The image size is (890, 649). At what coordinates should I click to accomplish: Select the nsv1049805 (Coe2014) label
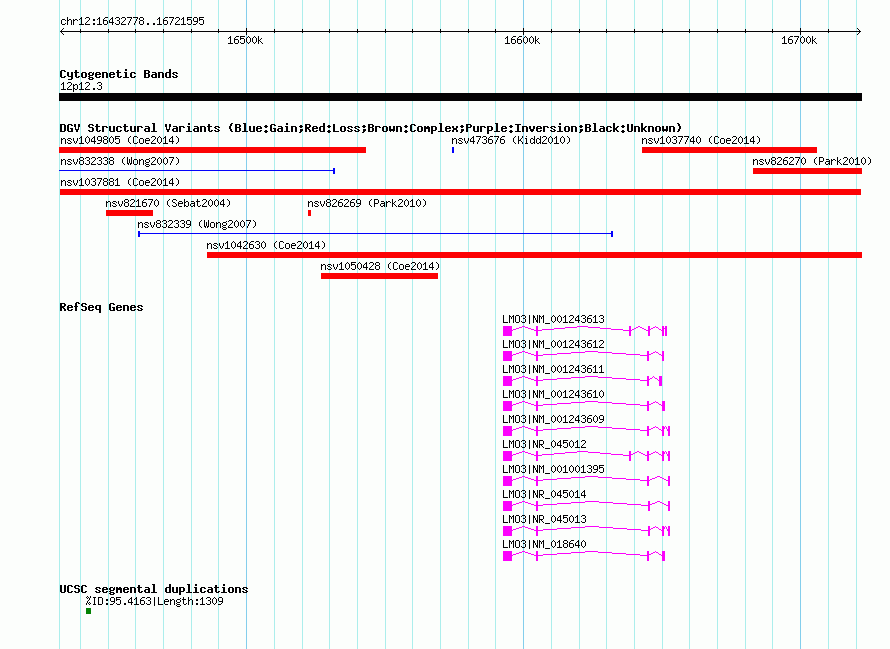120,140
